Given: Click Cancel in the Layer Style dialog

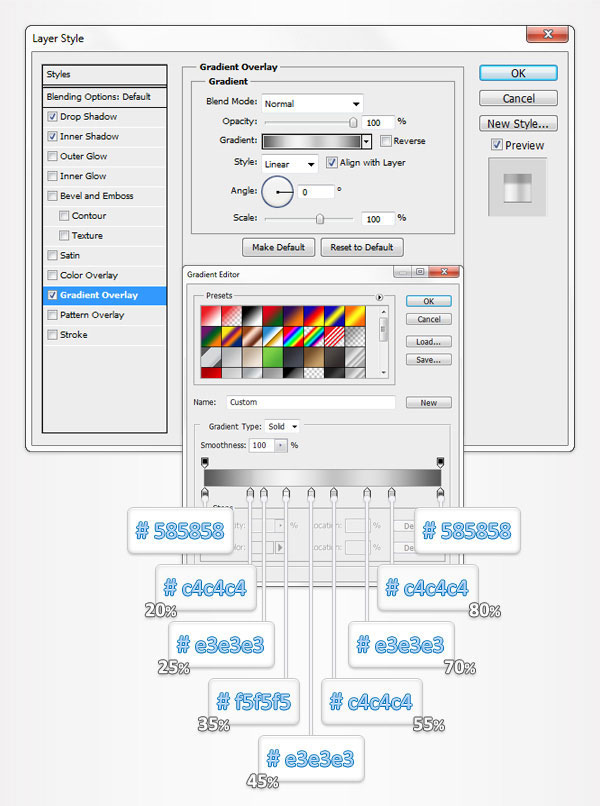Looking at the screenshot, I should 518,98.
